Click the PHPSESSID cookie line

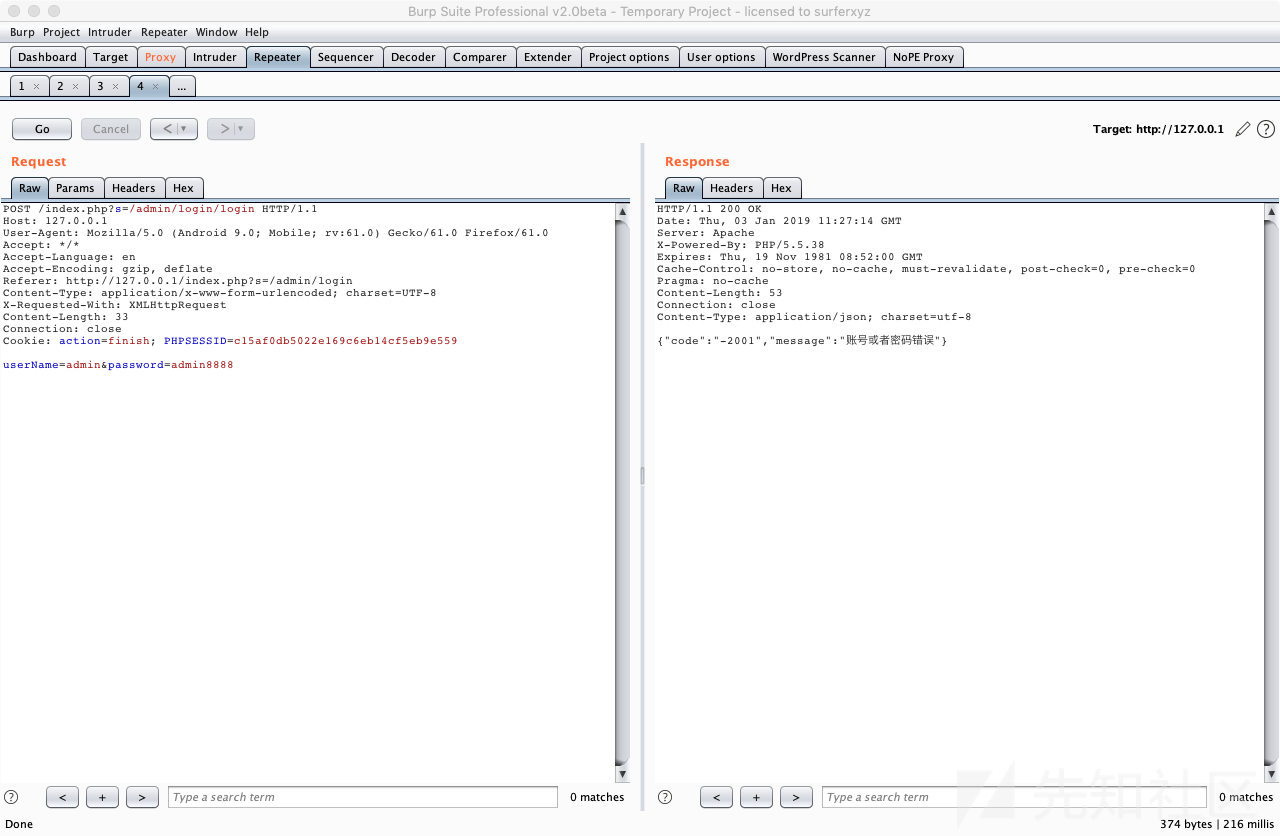tap(230, 341)
